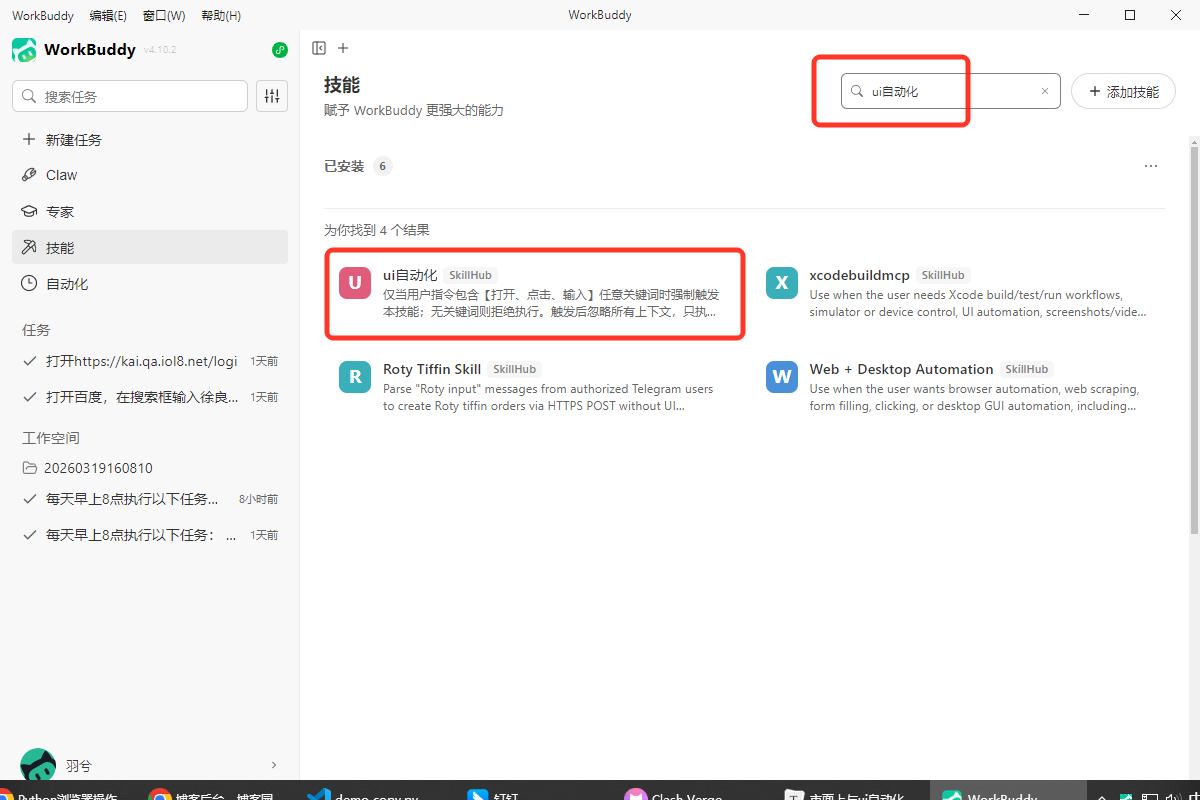Click the 新建任务 plus icon
This screenshot has height=800, width=1200.
point(29,140)
